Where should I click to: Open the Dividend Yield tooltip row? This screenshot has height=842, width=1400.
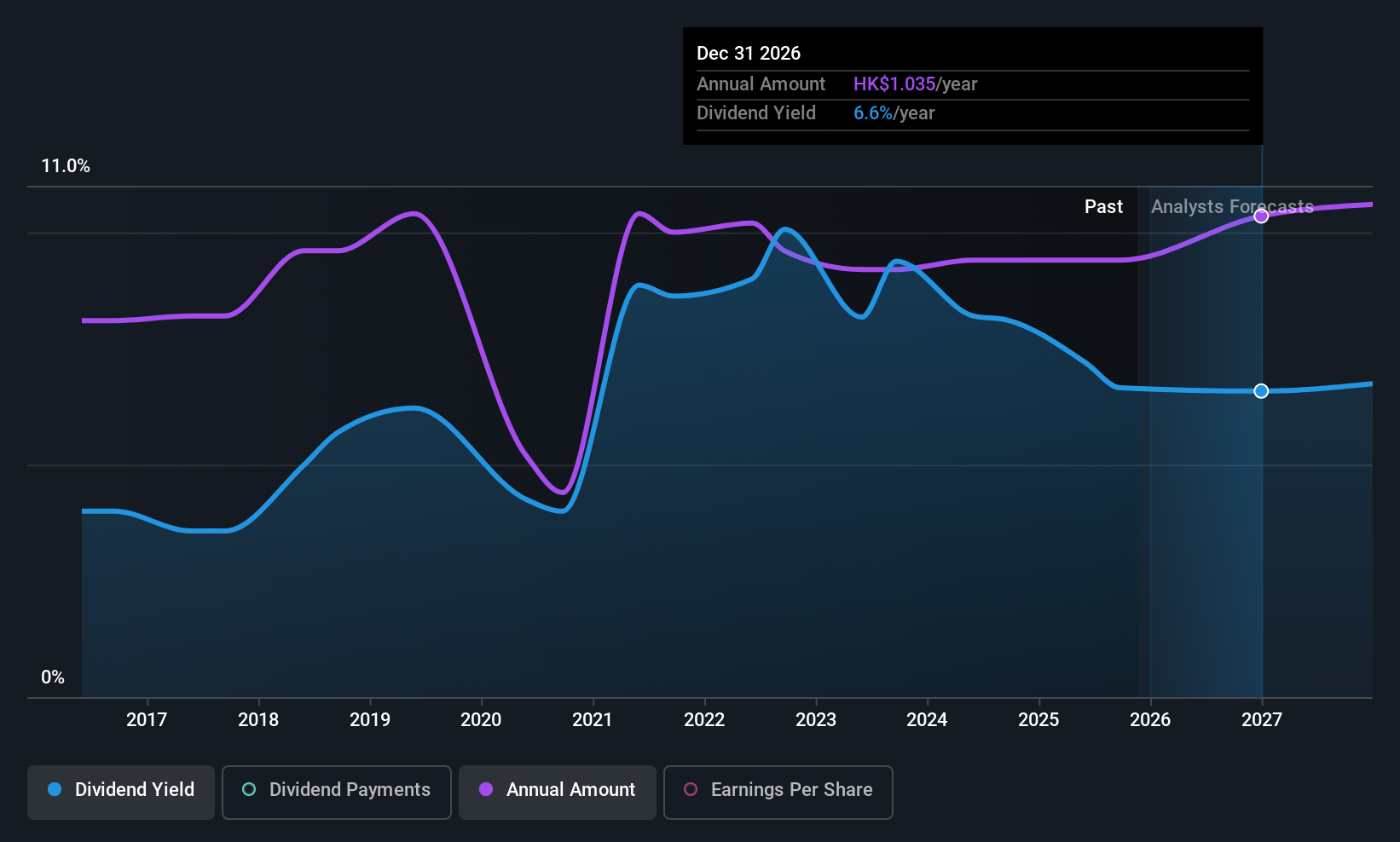tap(756, 112)
